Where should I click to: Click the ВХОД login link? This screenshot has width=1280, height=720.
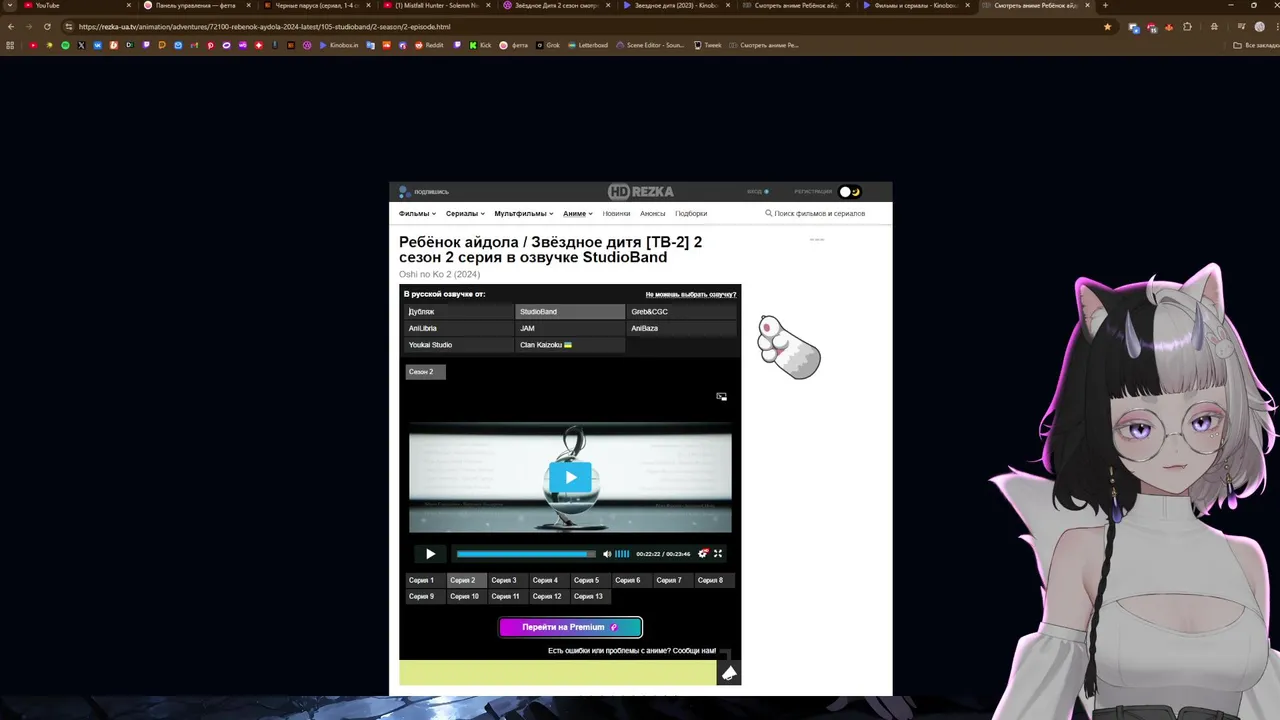[x=757, y=191]
